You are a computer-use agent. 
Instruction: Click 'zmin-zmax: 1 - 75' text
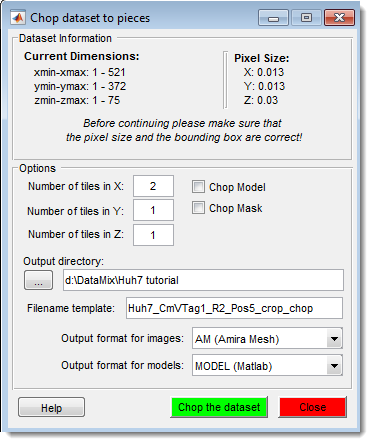pyautogui.click(x=77, y=100)
